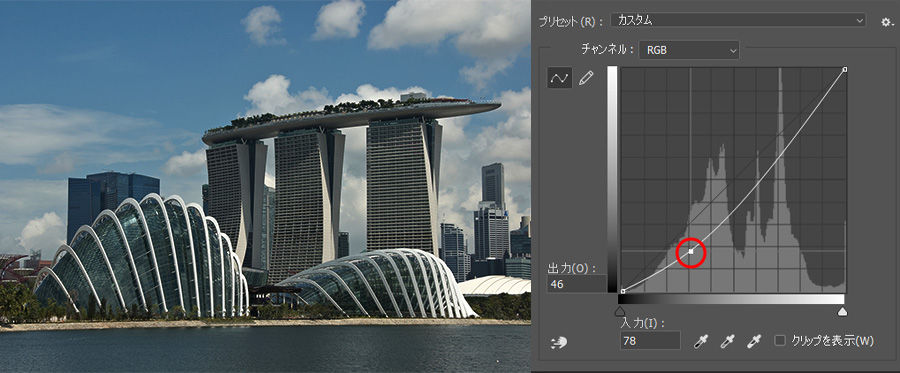The image size is (900, 373).
Task: Select the top-right curve endpoint
Action: coord(845,69)
